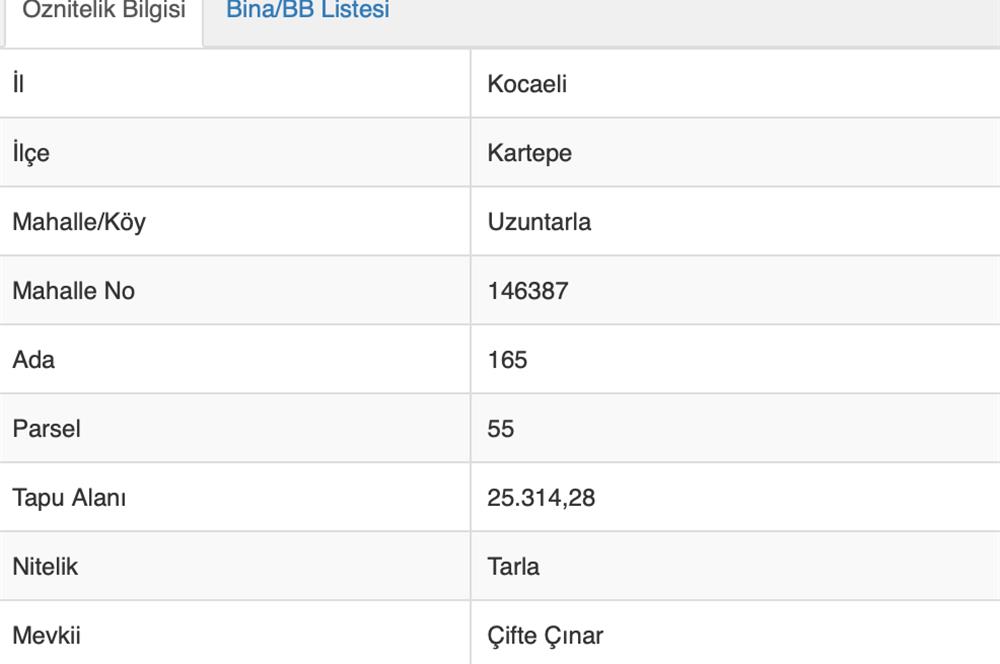Click the Mevkii row label
The height and width of the screenshot is (664, 1000).
(x=47, y=636)
